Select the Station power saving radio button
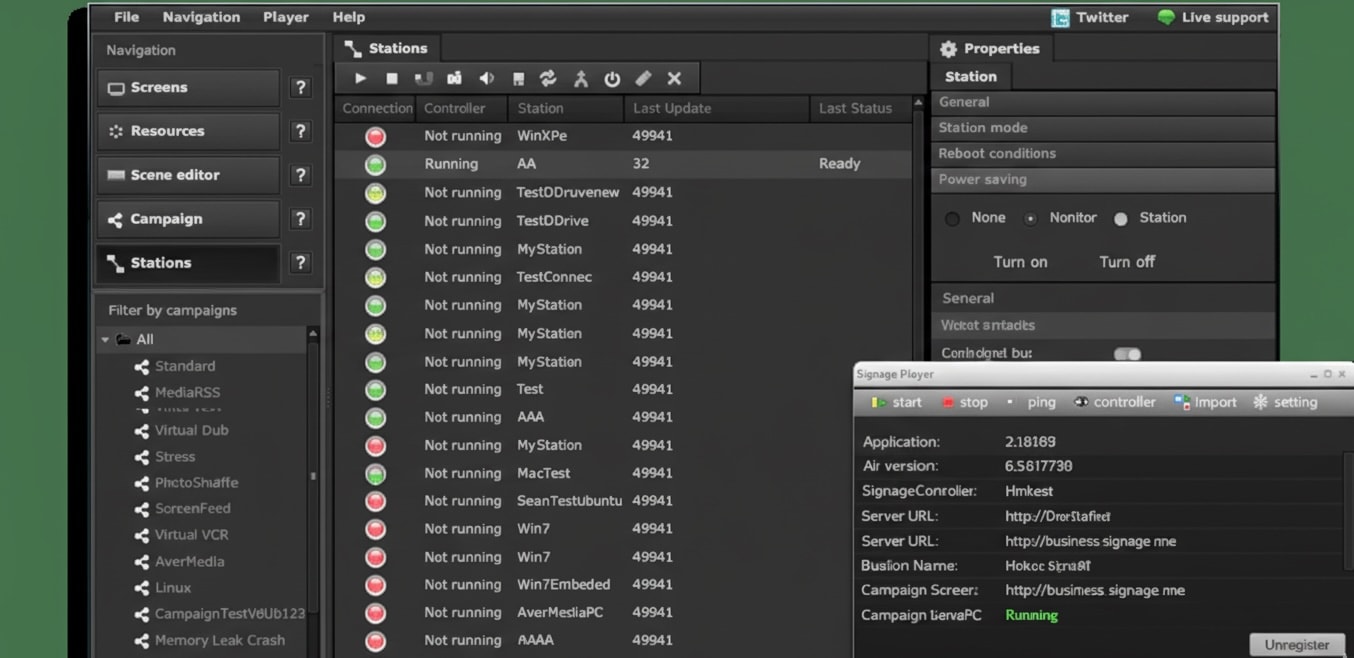This screenshot has height=658, width=1354. pyautogui.click(x=1121, y=219)
